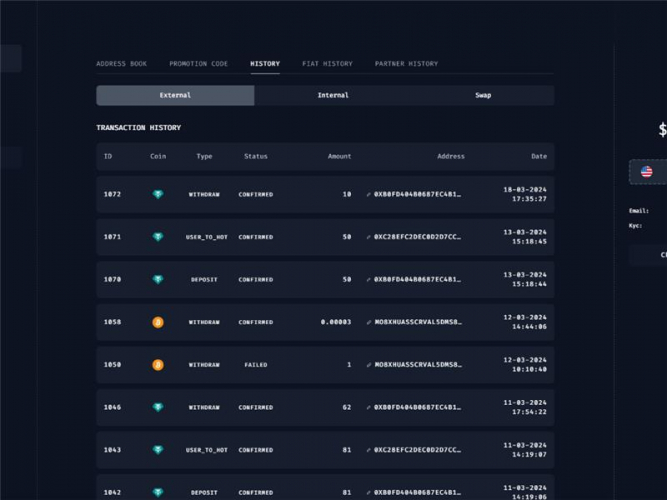The width and height of the screenshot is (667, 500).
Task: Click the Amount column header
Action: (339, 156)
